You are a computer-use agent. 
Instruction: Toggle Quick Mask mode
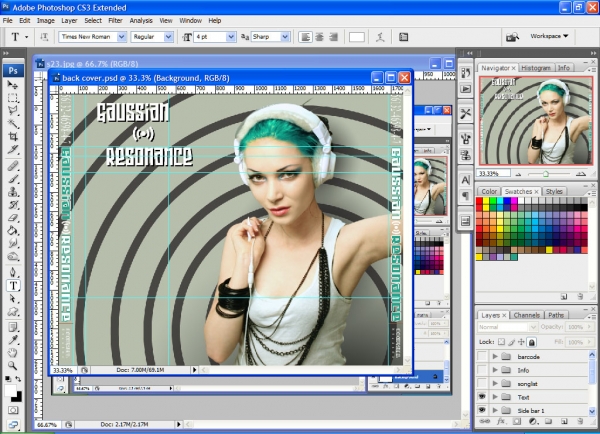coord(13,410)
